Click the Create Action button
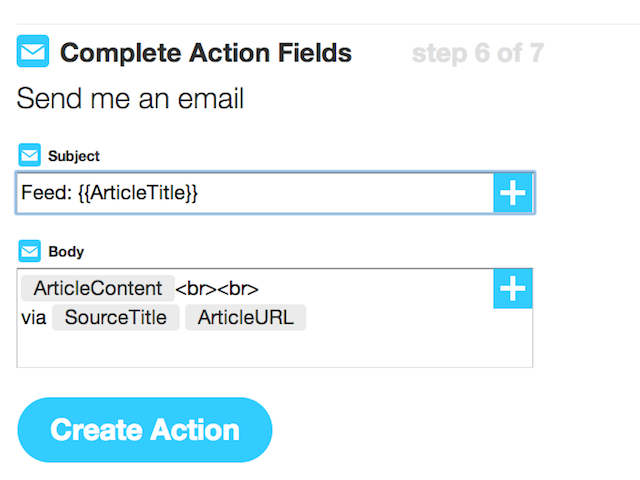Image resolution: width=640 pixels, height=480 pixels. click(145, 430)
